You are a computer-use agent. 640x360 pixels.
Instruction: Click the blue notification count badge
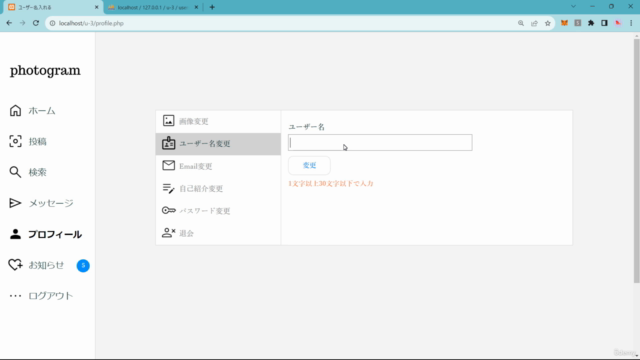click(83, 266)
